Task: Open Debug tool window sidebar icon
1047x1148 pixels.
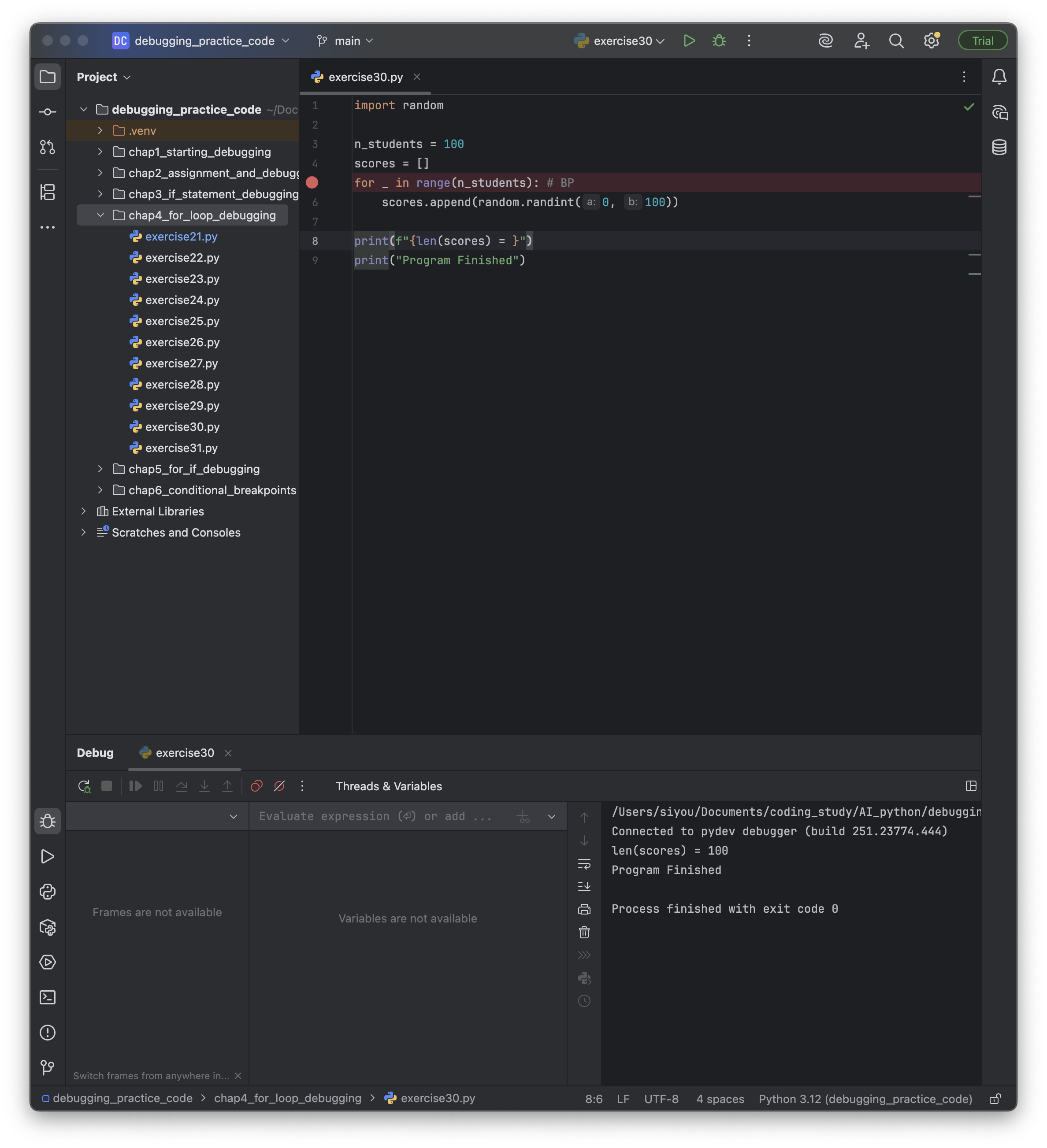Action: pyautogui.click(x=47, y=821)
